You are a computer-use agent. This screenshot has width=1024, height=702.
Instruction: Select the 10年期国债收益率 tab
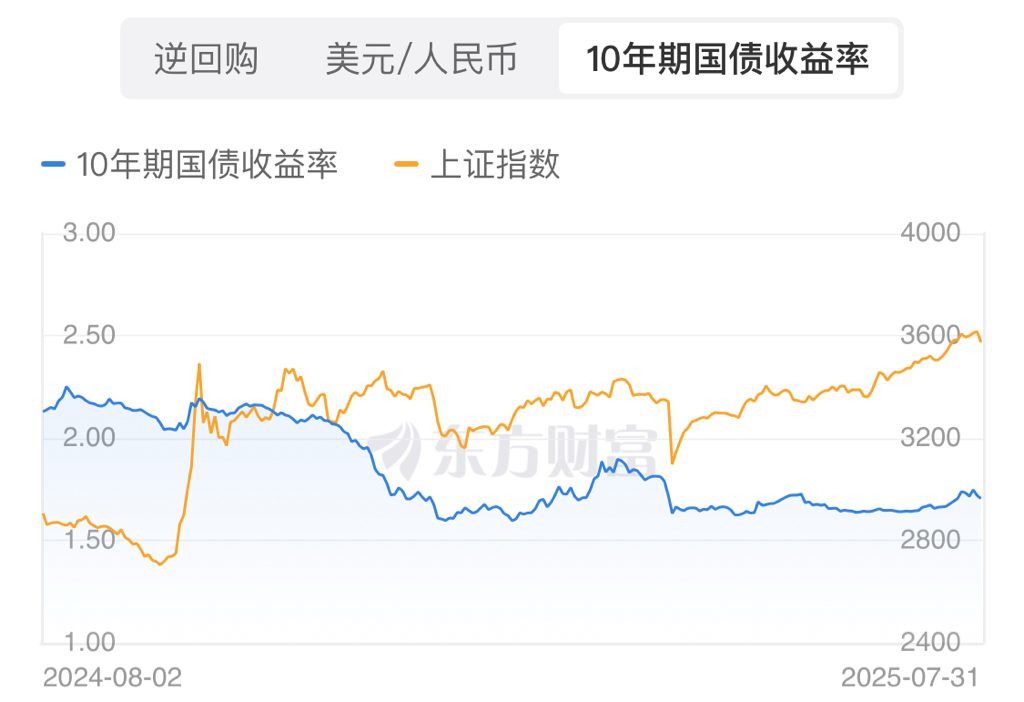[728, 59]
